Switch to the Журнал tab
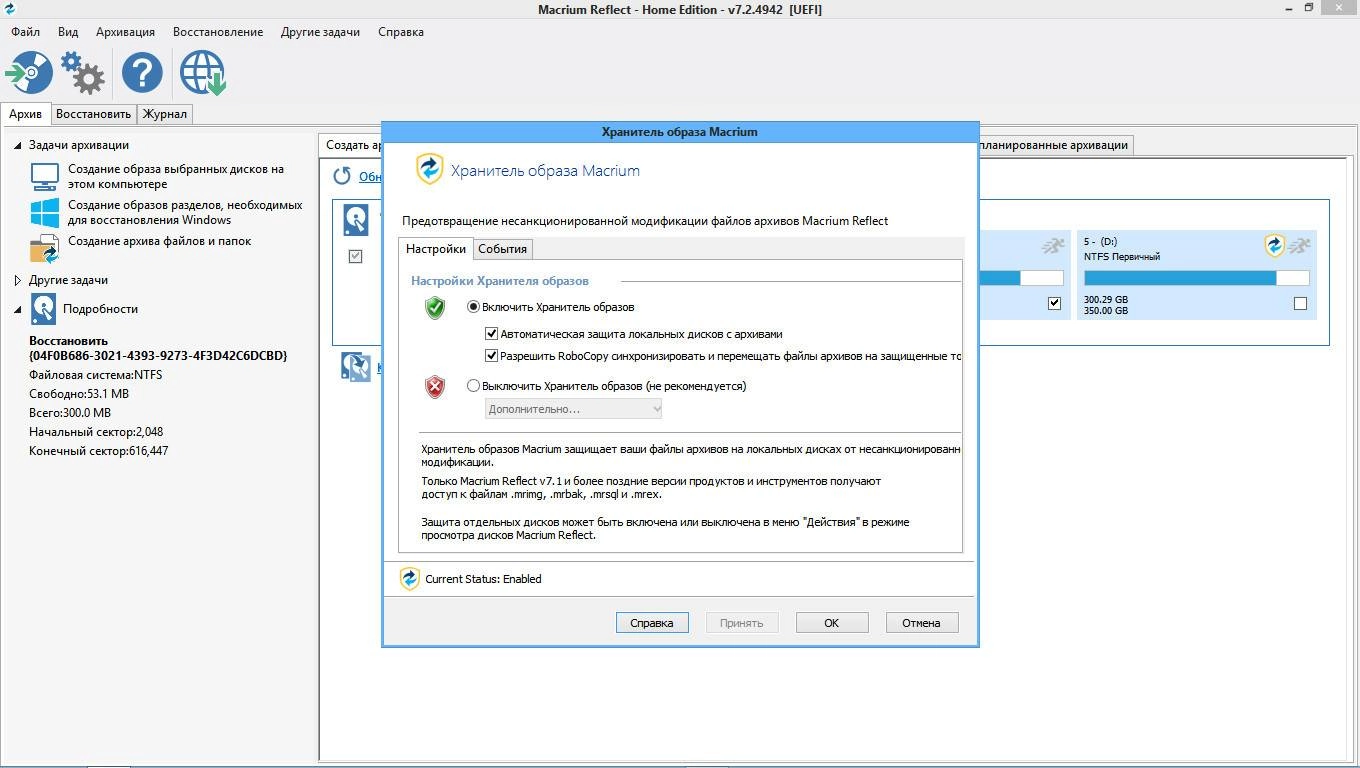The image size is (1360, 768). (165, 114)
